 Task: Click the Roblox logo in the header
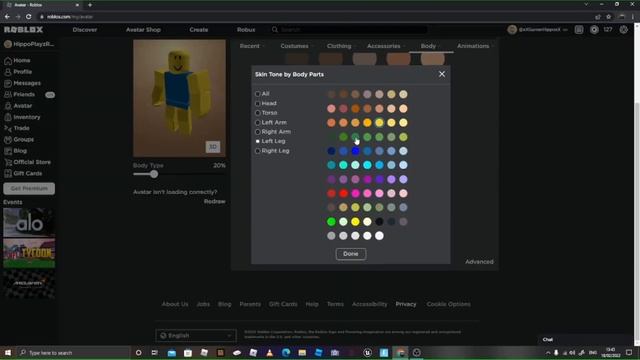tap(23, 30)
